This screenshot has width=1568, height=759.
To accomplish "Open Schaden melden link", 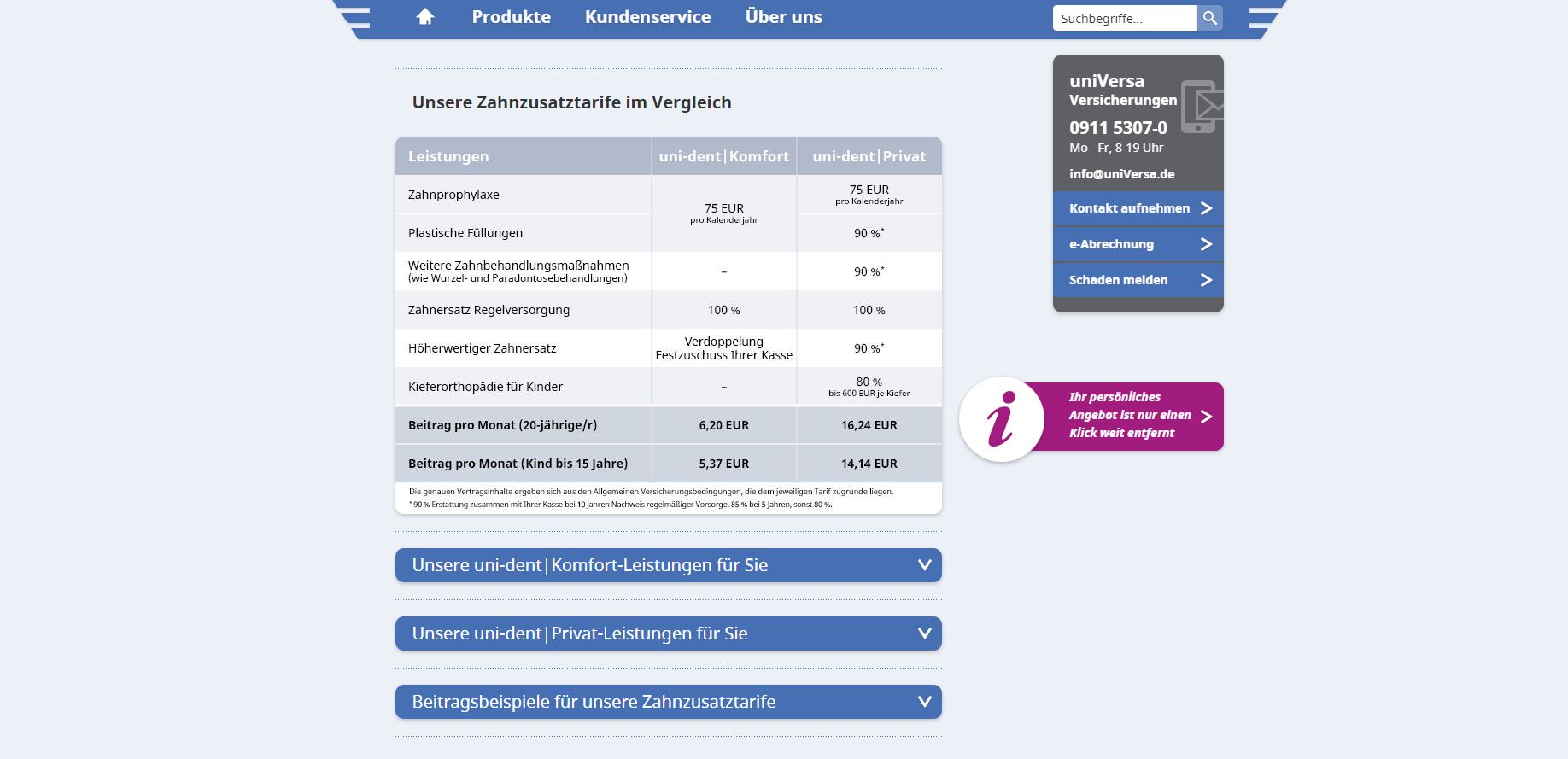I will [1138, 280].
